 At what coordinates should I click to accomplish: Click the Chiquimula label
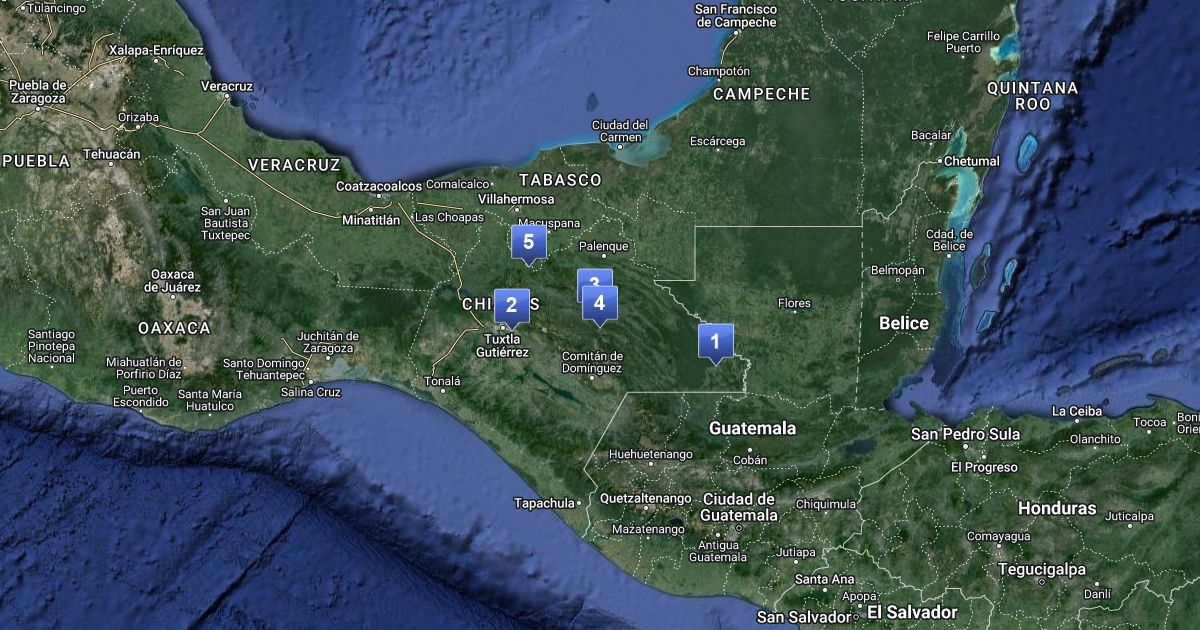827,505
